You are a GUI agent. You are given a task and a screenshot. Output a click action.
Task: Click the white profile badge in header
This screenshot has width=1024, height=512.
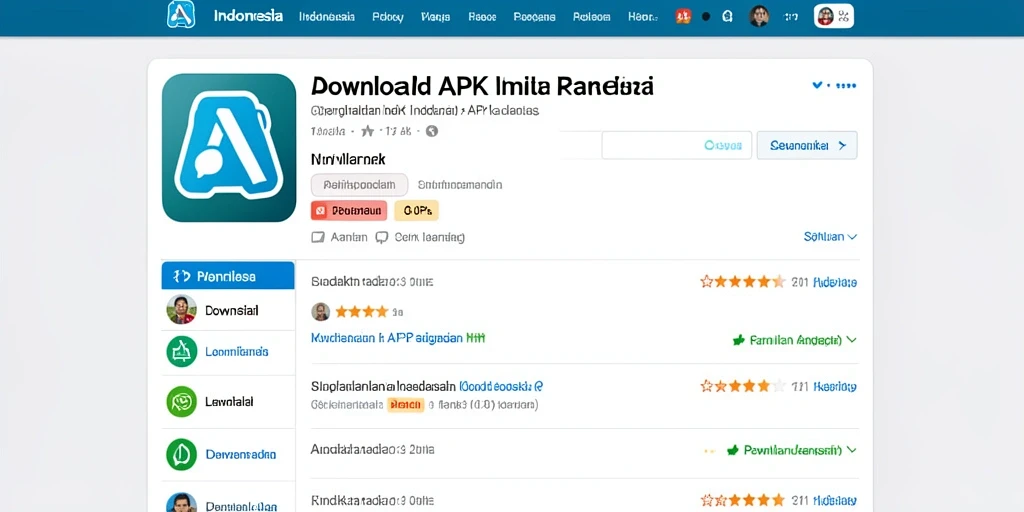coord(834,16)
